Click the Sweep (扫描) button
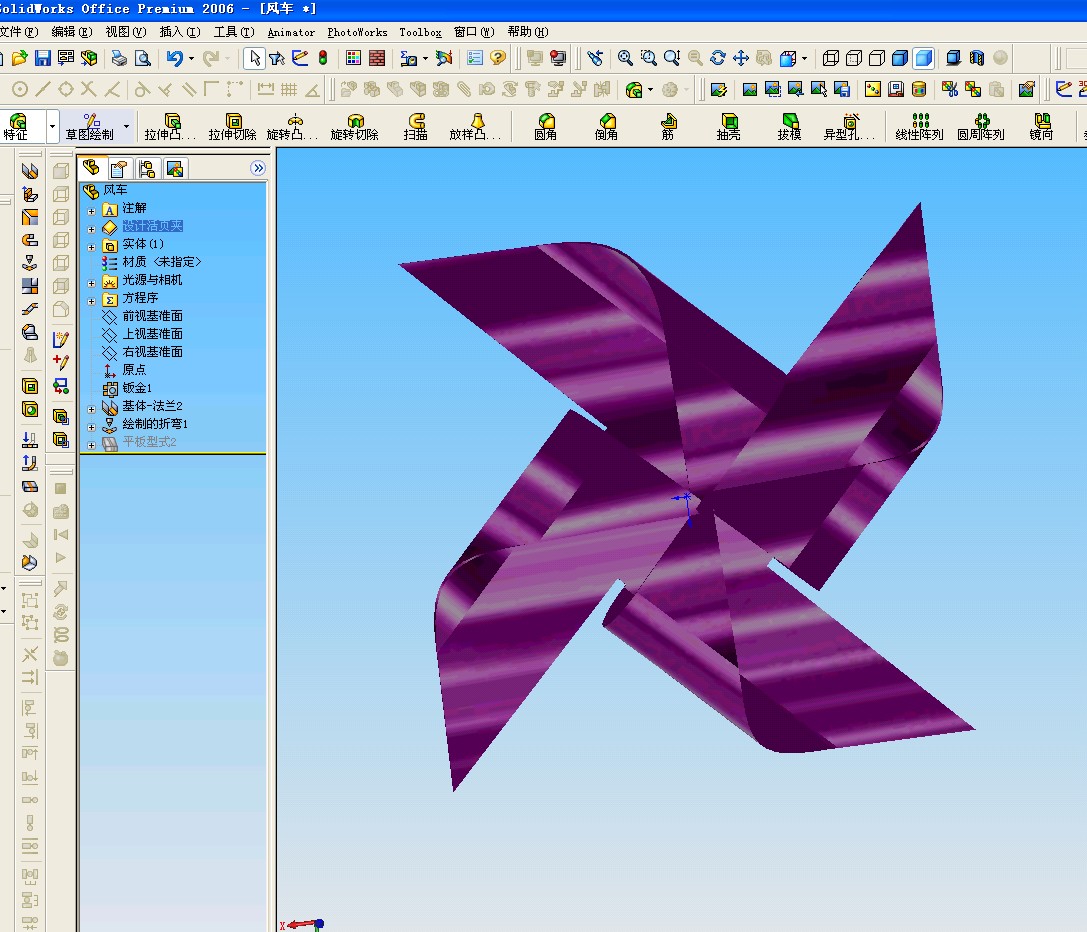 415,127
